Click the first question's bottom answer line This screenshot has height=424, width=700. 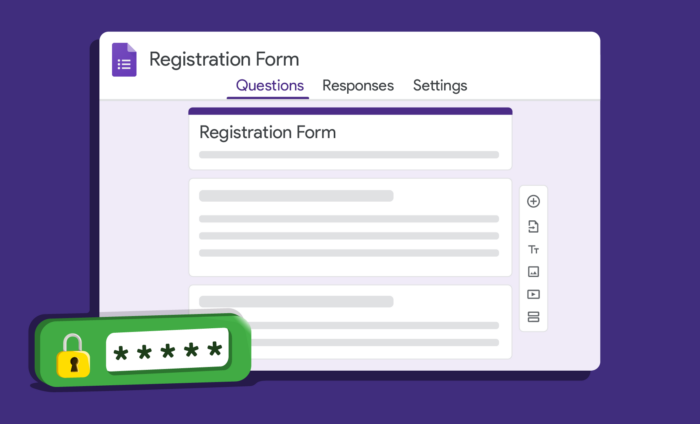point(348,253)
